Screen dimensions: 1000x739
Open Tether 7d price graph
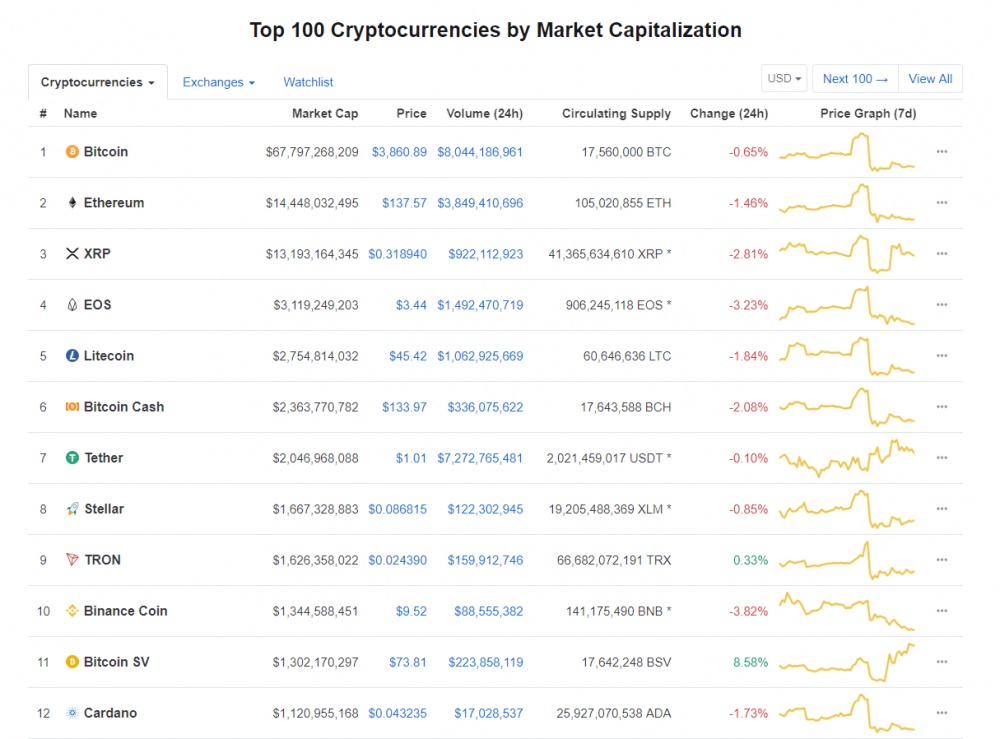pos(847,458)
